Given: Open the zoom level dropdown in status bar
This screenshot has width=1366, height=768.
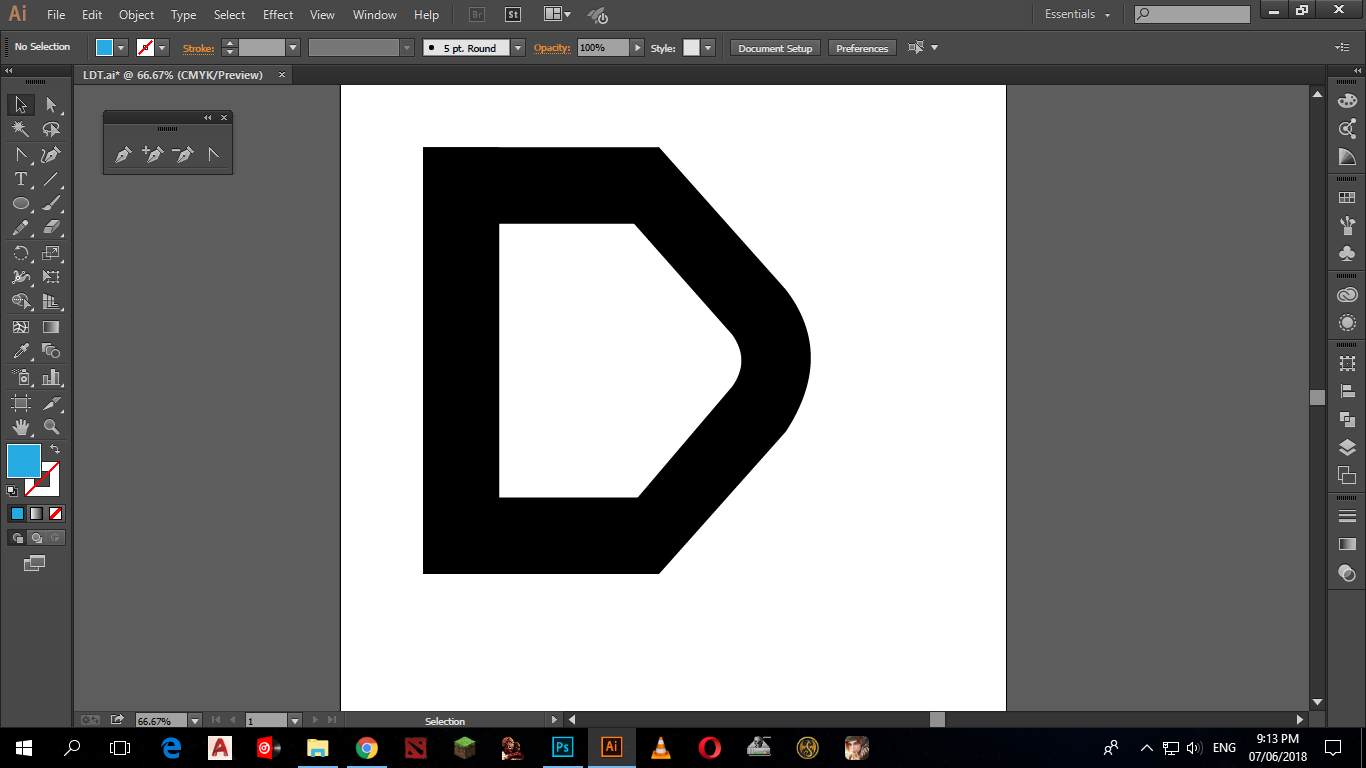Looking at the screenshot, I should coord(194,720).
